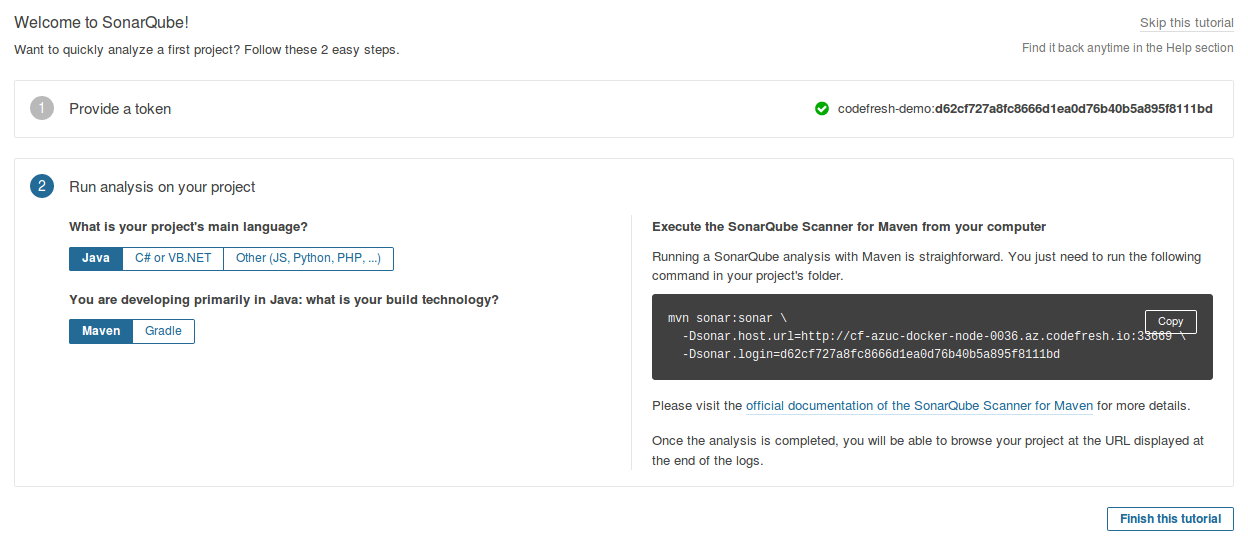Image resolution: width=1248 pixels, height=542 pixels.
Task: Click the Run analysis on your project header
Action: tap(162, 187)
